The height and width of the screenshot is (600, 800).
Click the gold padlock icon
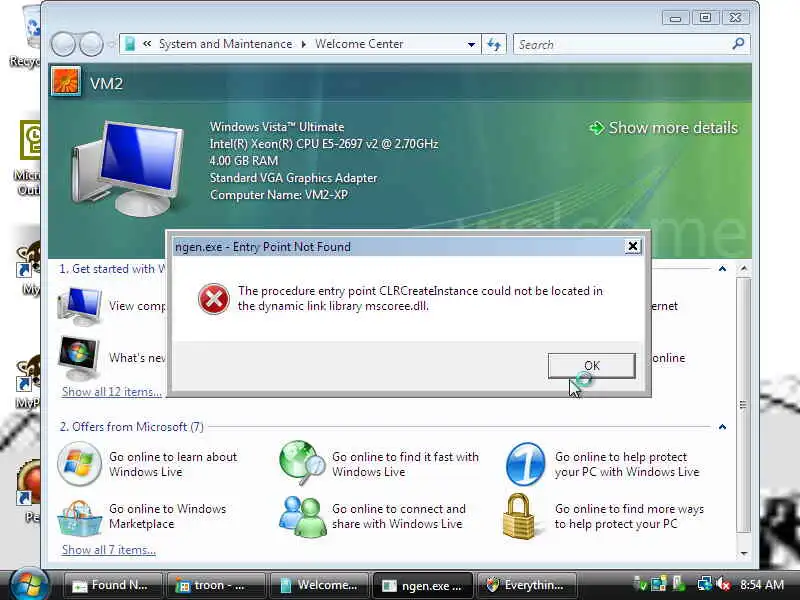(x=519, y=516)
